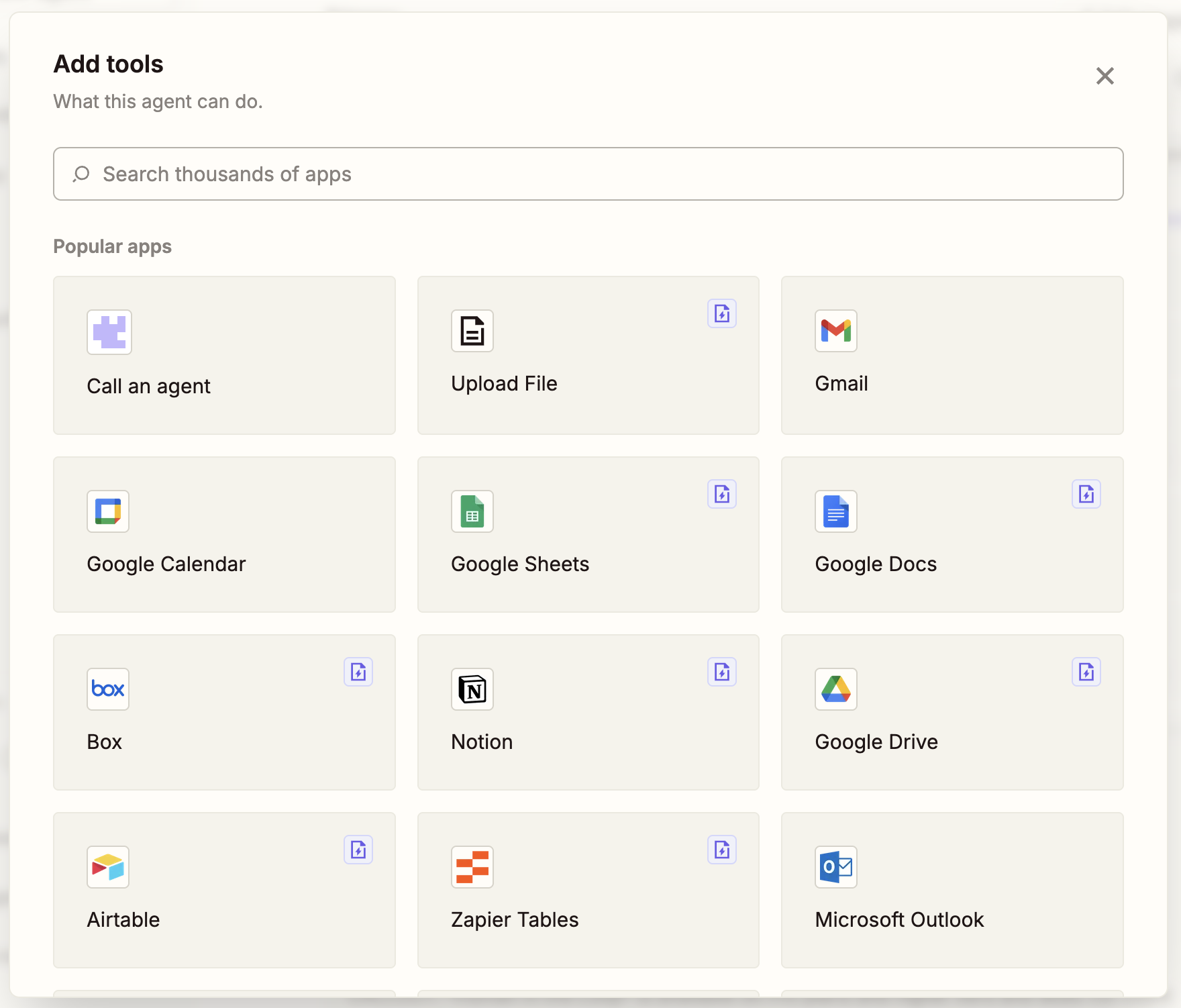1181x1008 pixels.
Task: Select the Google Calendar label
Action: click(x=166, y=564)
